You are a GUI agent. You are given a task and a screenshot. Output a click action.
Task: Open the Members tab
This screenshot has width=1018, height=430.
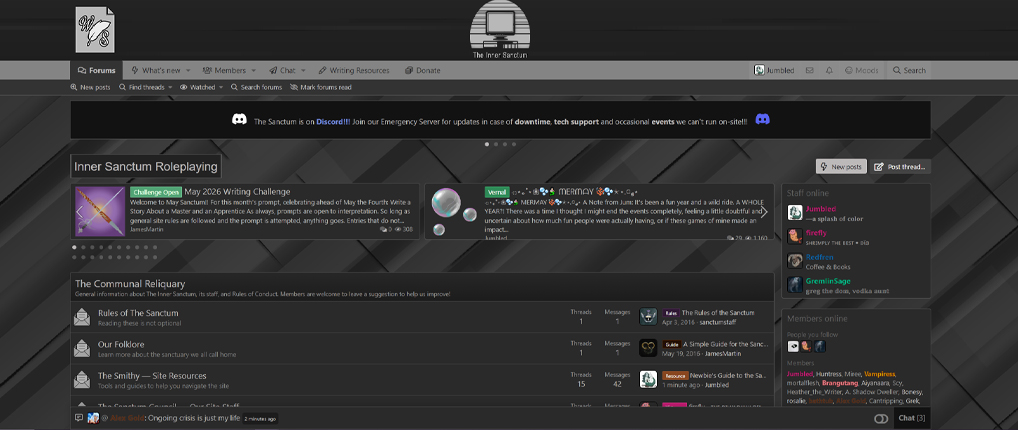pyautogui.click(x=225, y=70)
